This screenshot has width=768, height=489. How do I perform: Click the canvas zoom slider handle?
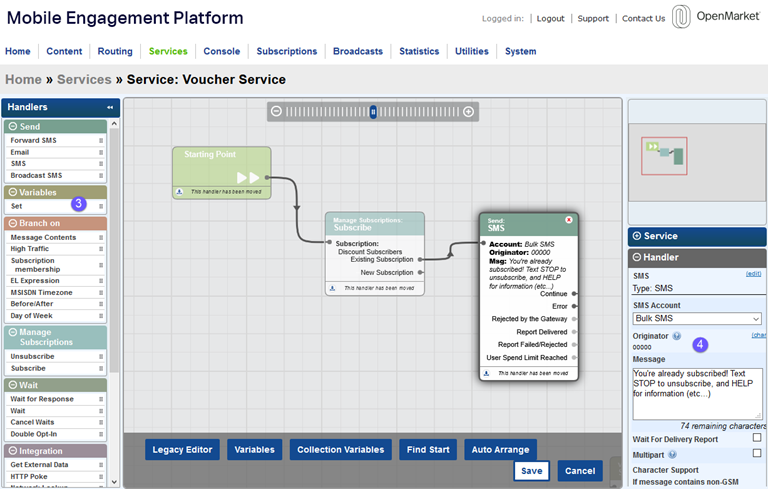coord(373,112)
